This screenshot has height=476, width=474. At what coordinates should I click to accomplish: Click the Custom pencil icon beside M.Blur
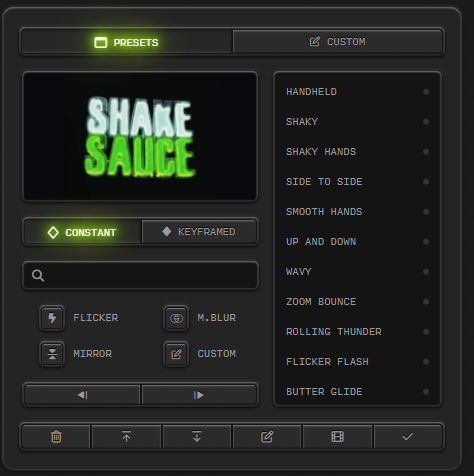(176, 354)
